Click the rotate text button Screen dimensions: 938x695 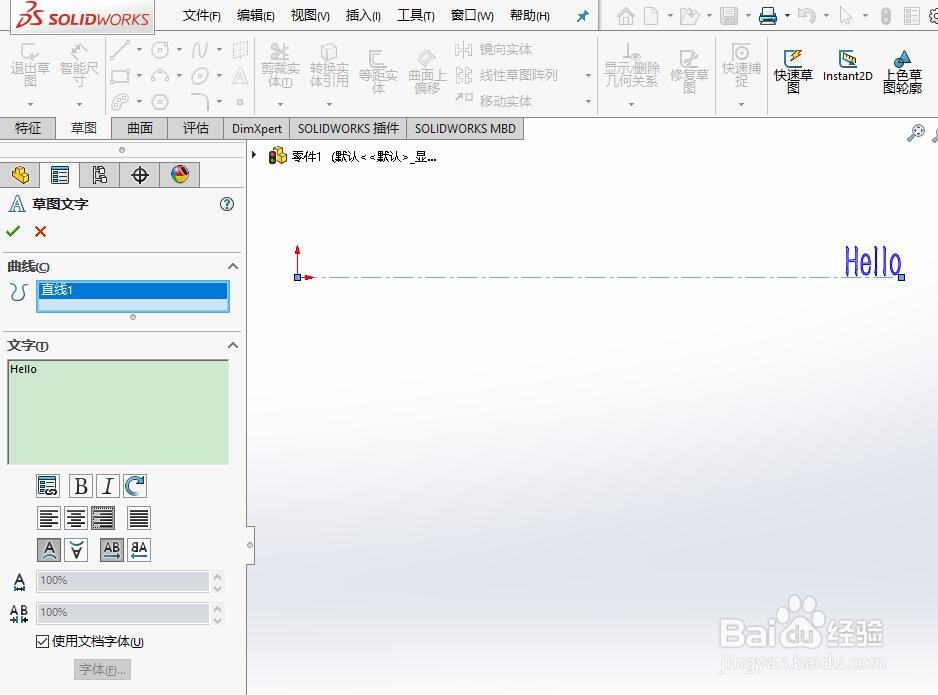[x=135, y=486]
